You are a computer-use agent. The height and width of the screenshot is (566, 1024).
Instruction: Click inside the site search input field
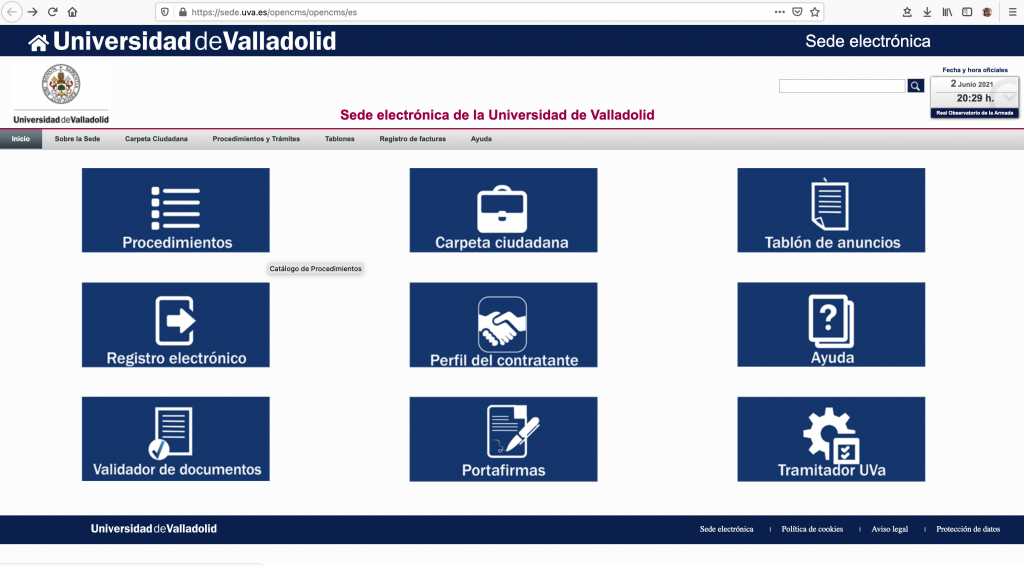(x=842, y=86)
